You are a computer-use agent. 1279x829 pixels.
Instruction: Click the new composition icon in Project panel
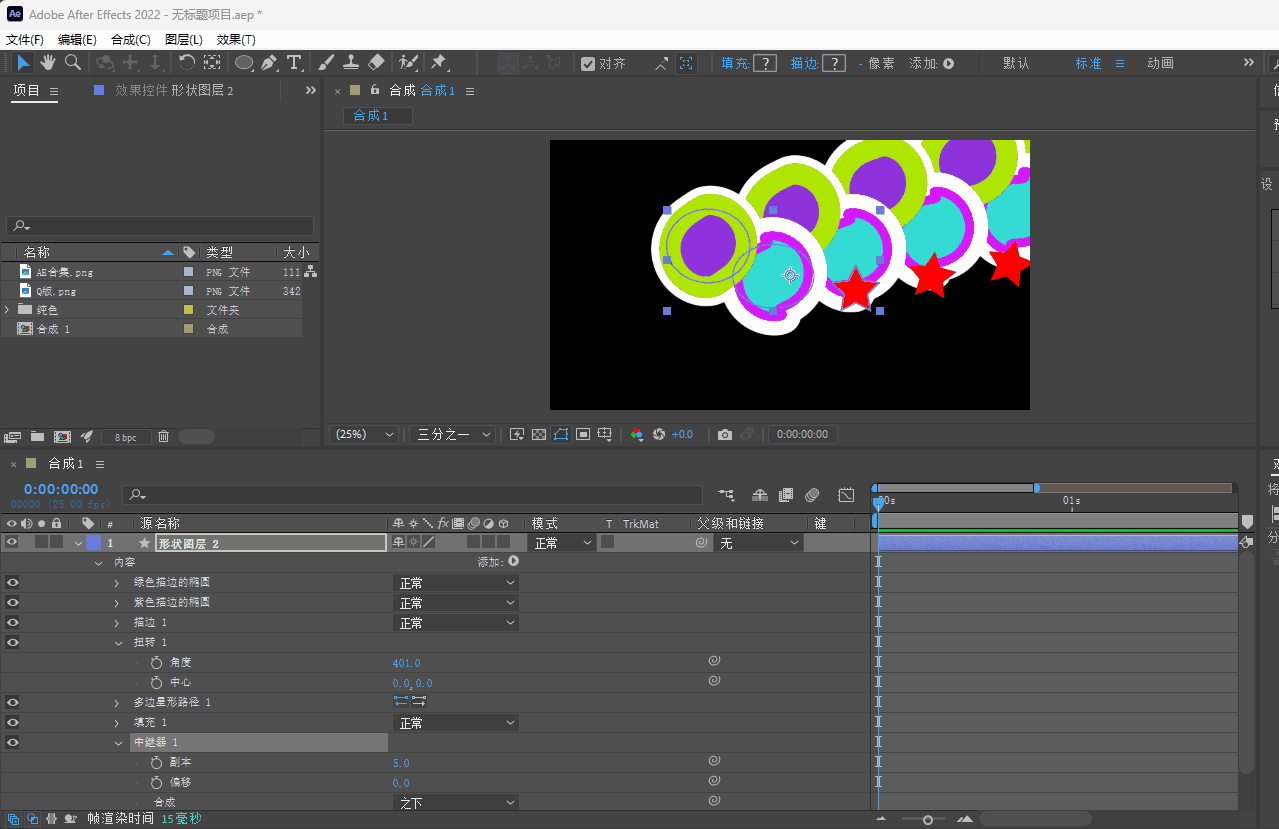(62, 437)
